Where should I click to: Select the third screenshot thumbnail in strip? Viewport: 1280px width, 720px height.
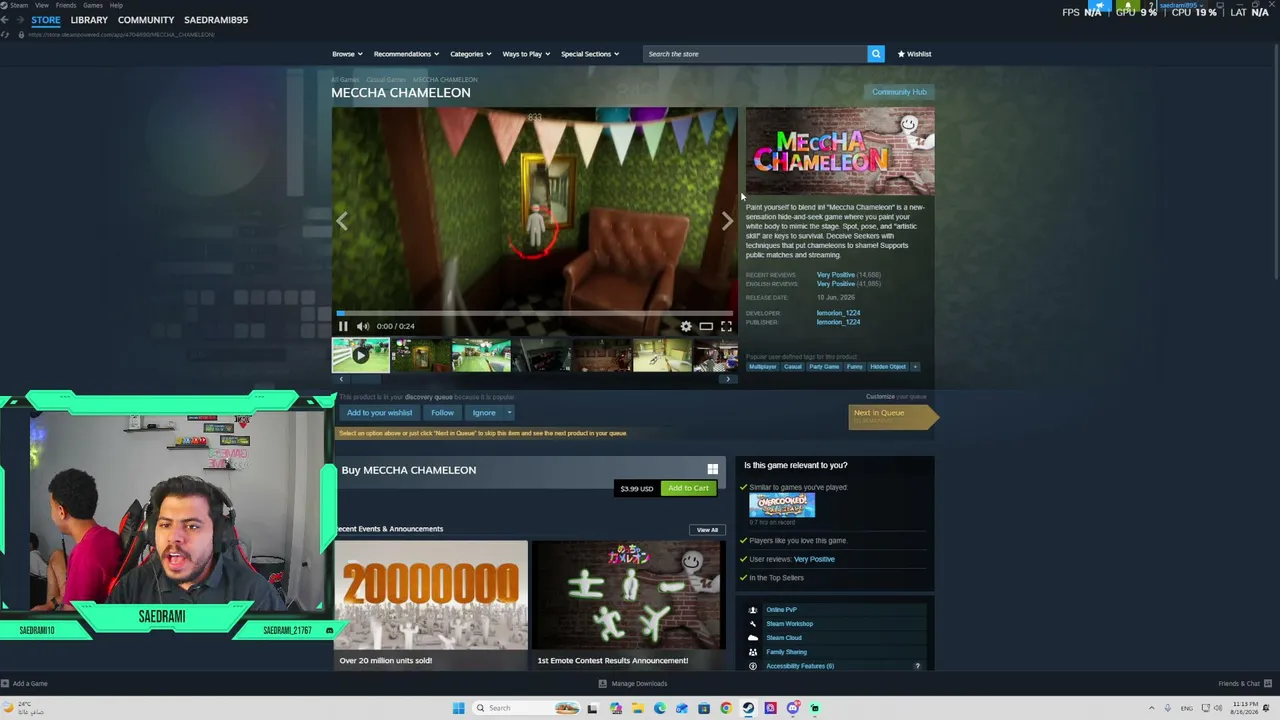point(481,355)
